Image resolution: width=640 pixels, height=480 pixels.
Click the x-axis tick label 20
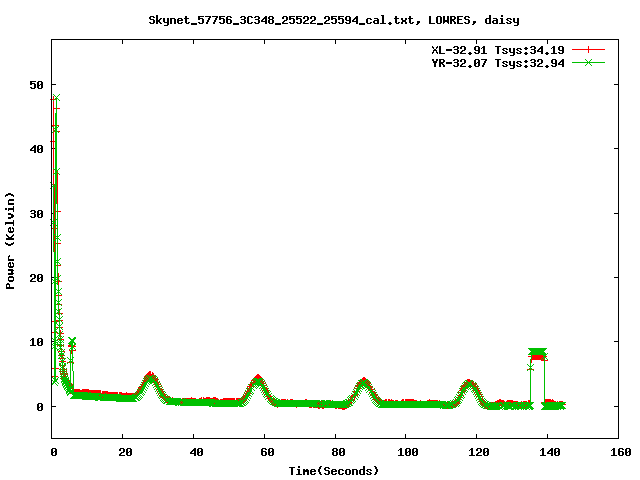click(x=125, y=452)
